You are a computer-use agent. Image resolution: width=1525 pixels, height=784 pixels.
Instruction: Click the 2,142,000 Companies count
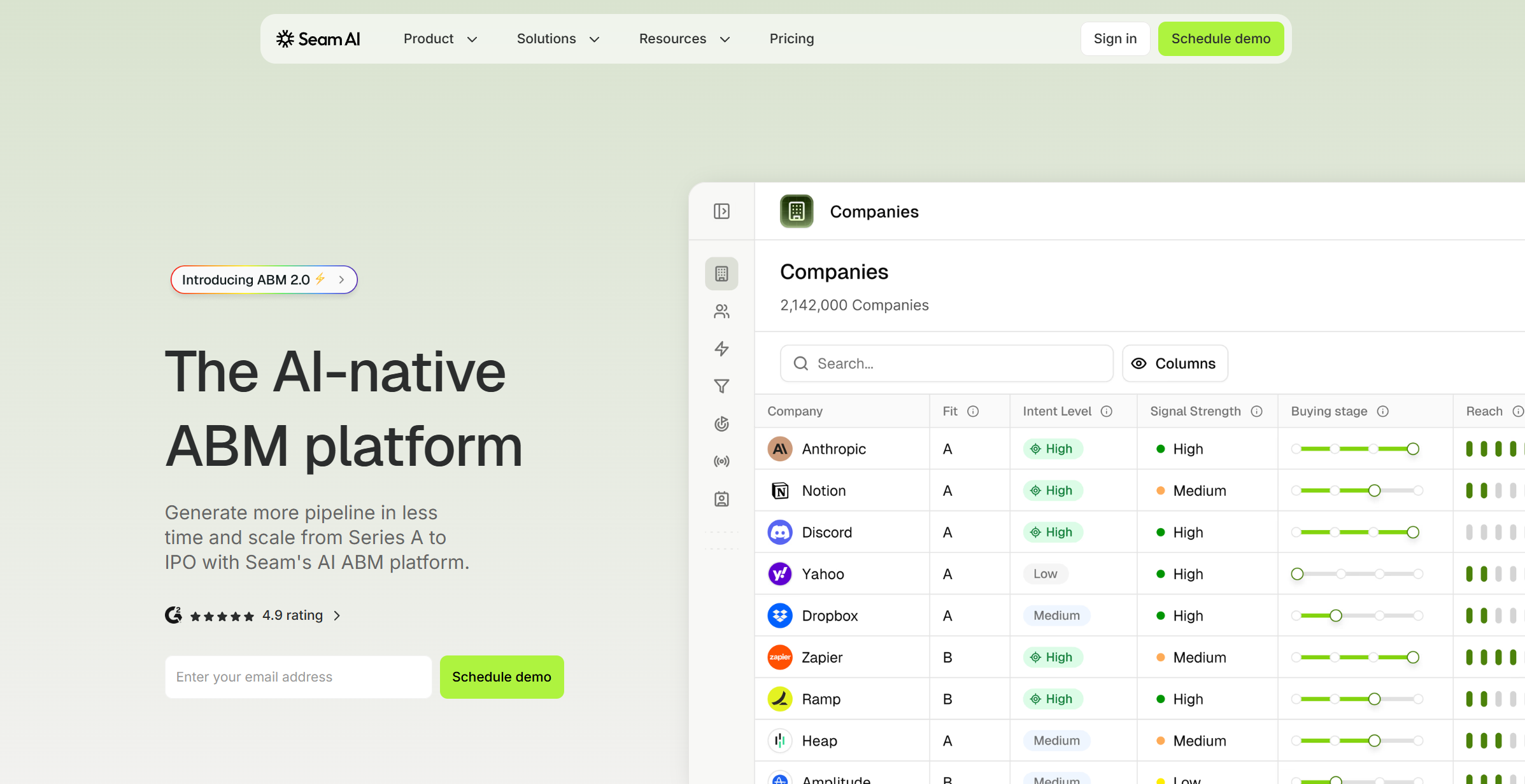click(855, 305)
